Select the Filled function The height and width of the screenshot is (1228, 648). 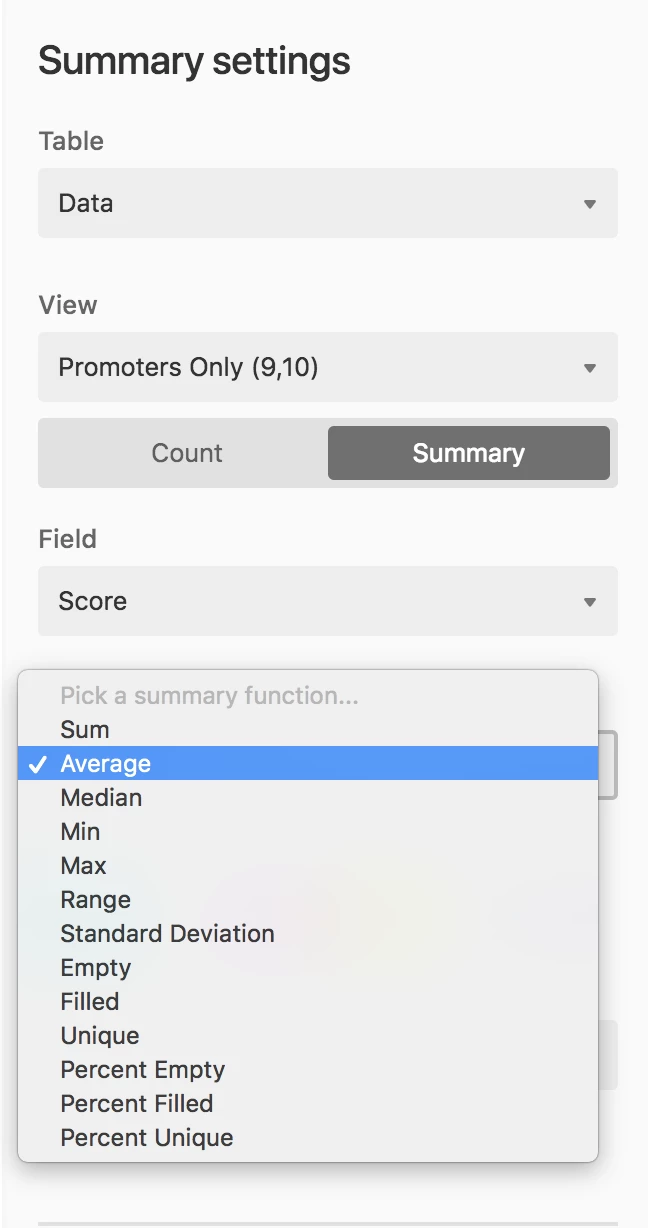coord(89,1001)
